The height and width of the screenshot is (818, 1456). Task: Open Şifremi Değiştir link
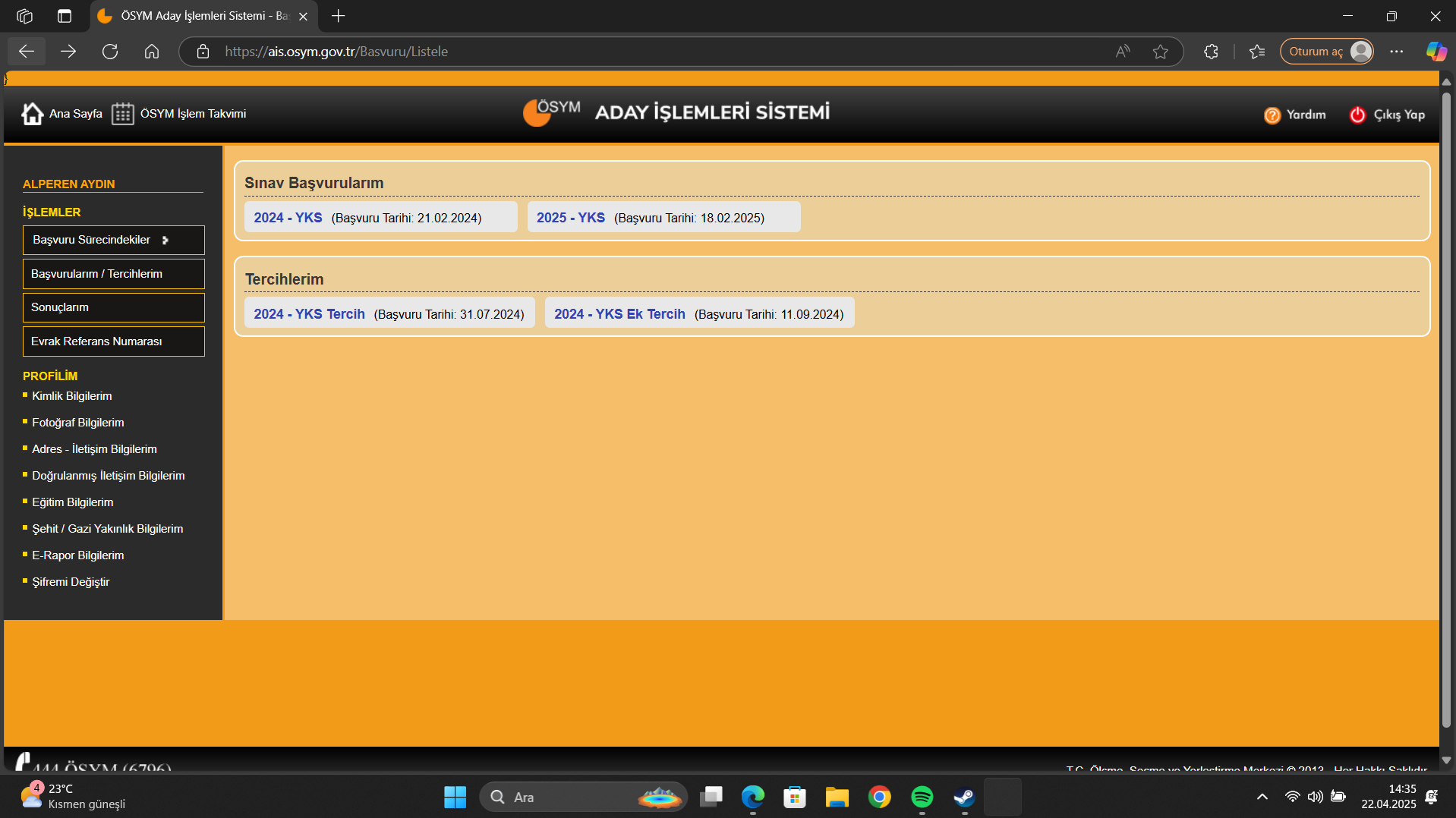[x=71, y=582]
